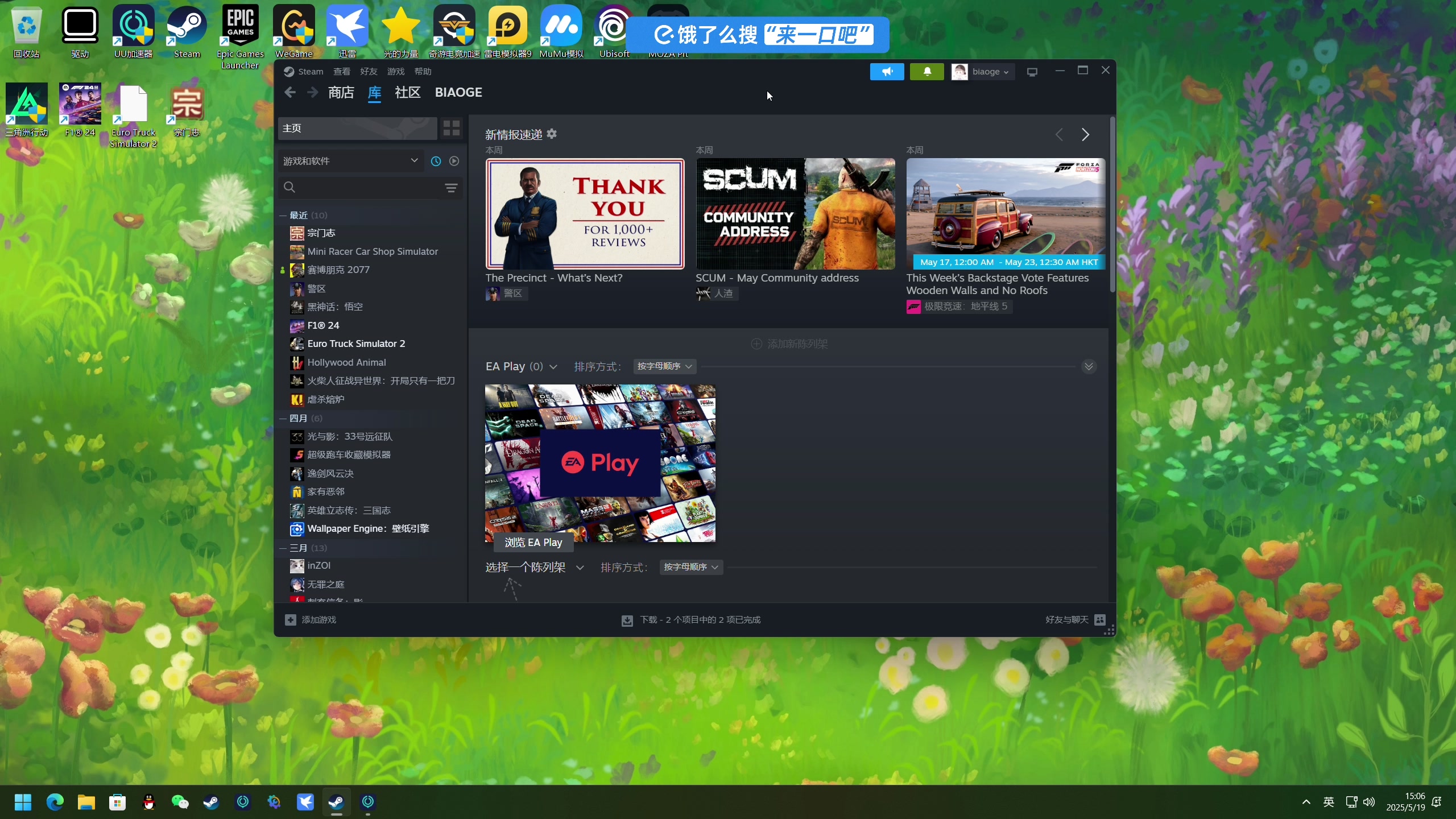Open WeGame desktop icon
This screenshot has width=1456, height=819.
(294, 32)
